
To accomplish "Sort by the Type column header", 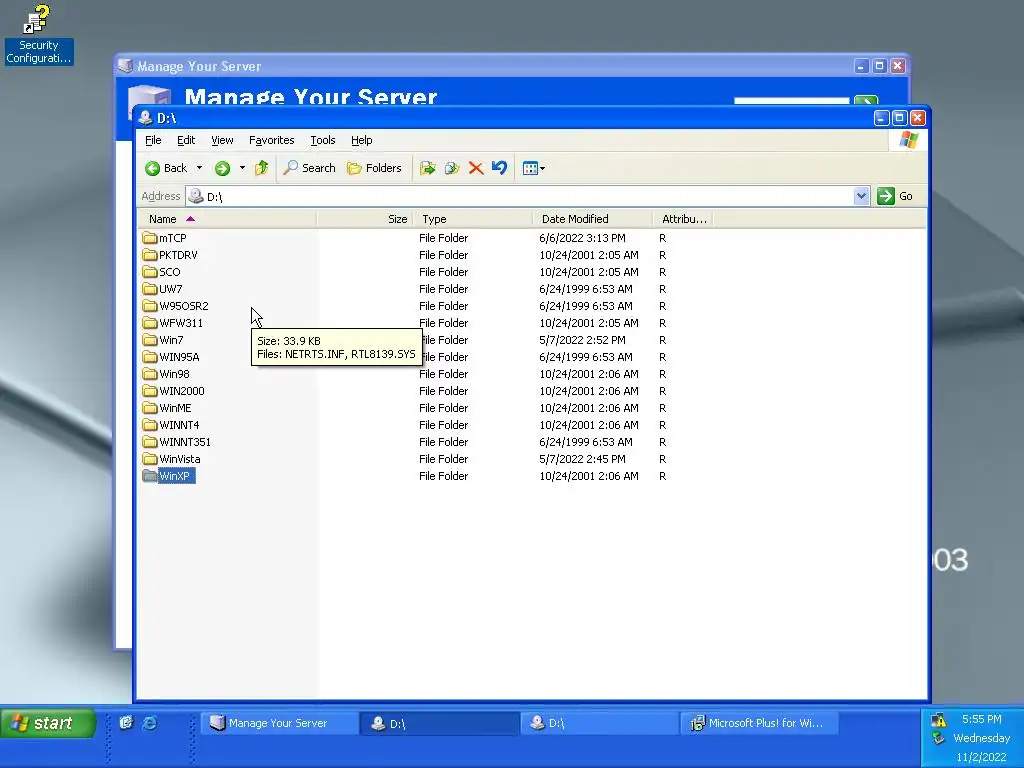I will 473,219.
